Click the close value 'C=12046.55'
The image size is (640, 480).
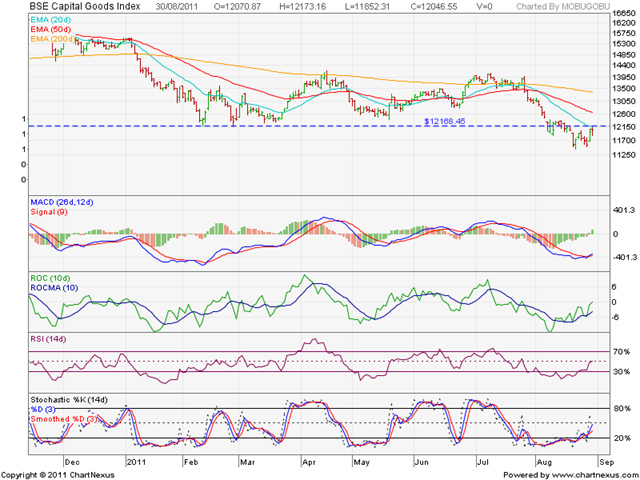(x=433, y=6)
